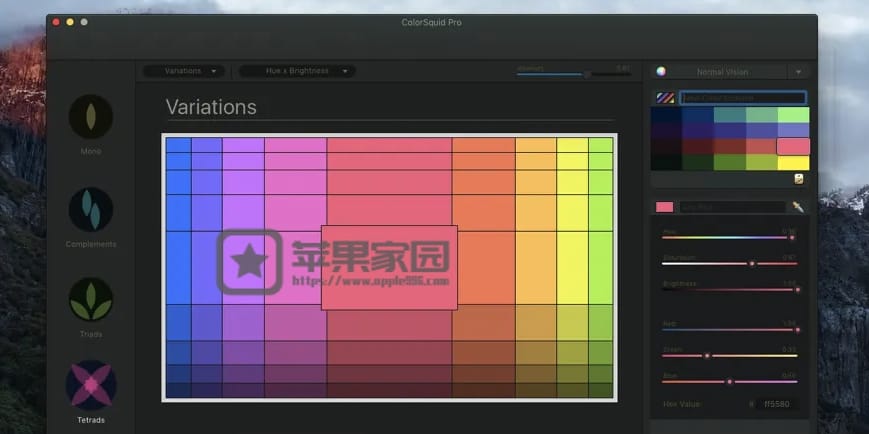
Task: Select the Tetrads cross-shaped icon
Action: click(x=91, y=385)
